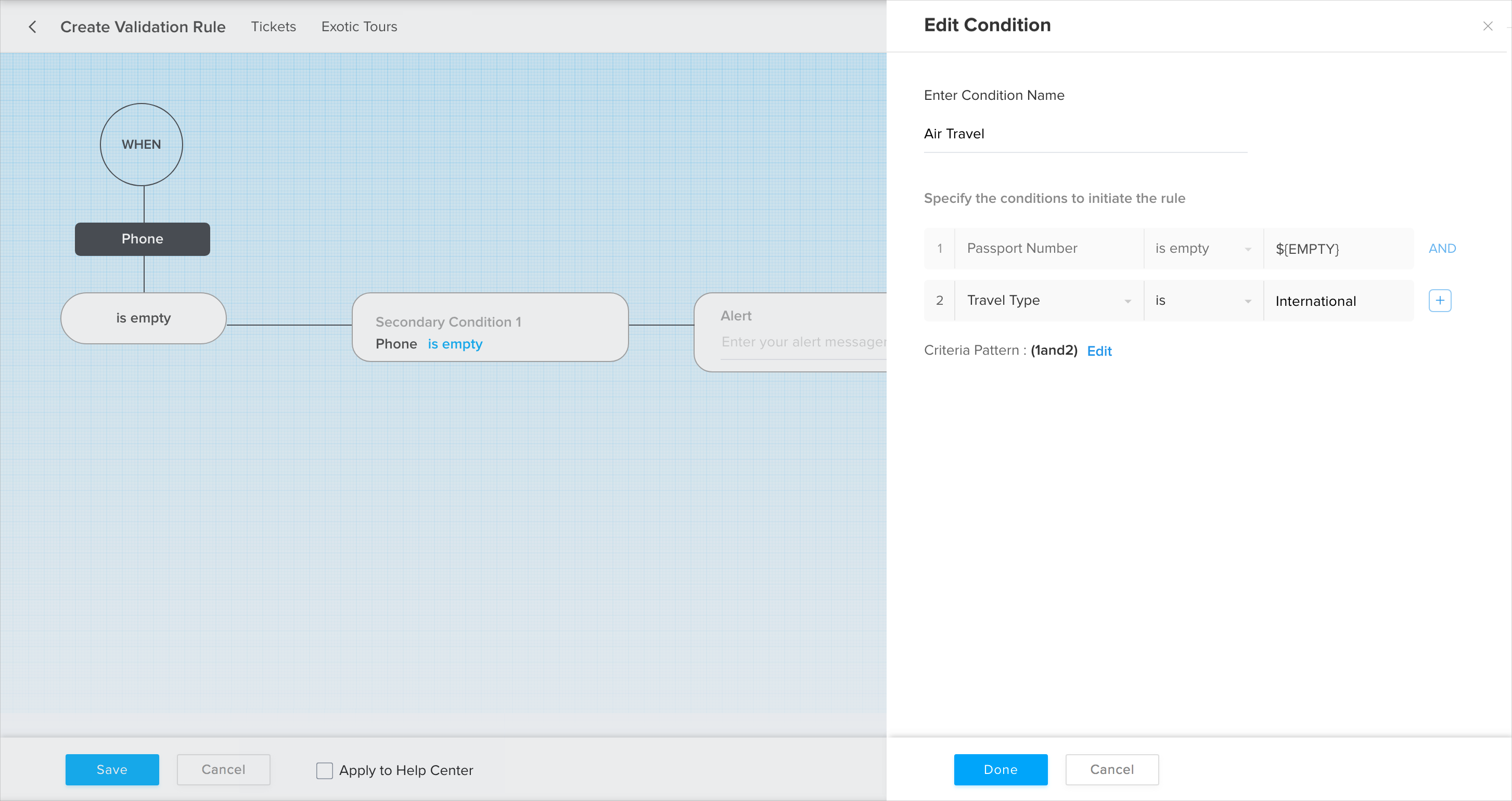Click the back arrow icon
Screen dimensions: 1512x801
point(33,27)
